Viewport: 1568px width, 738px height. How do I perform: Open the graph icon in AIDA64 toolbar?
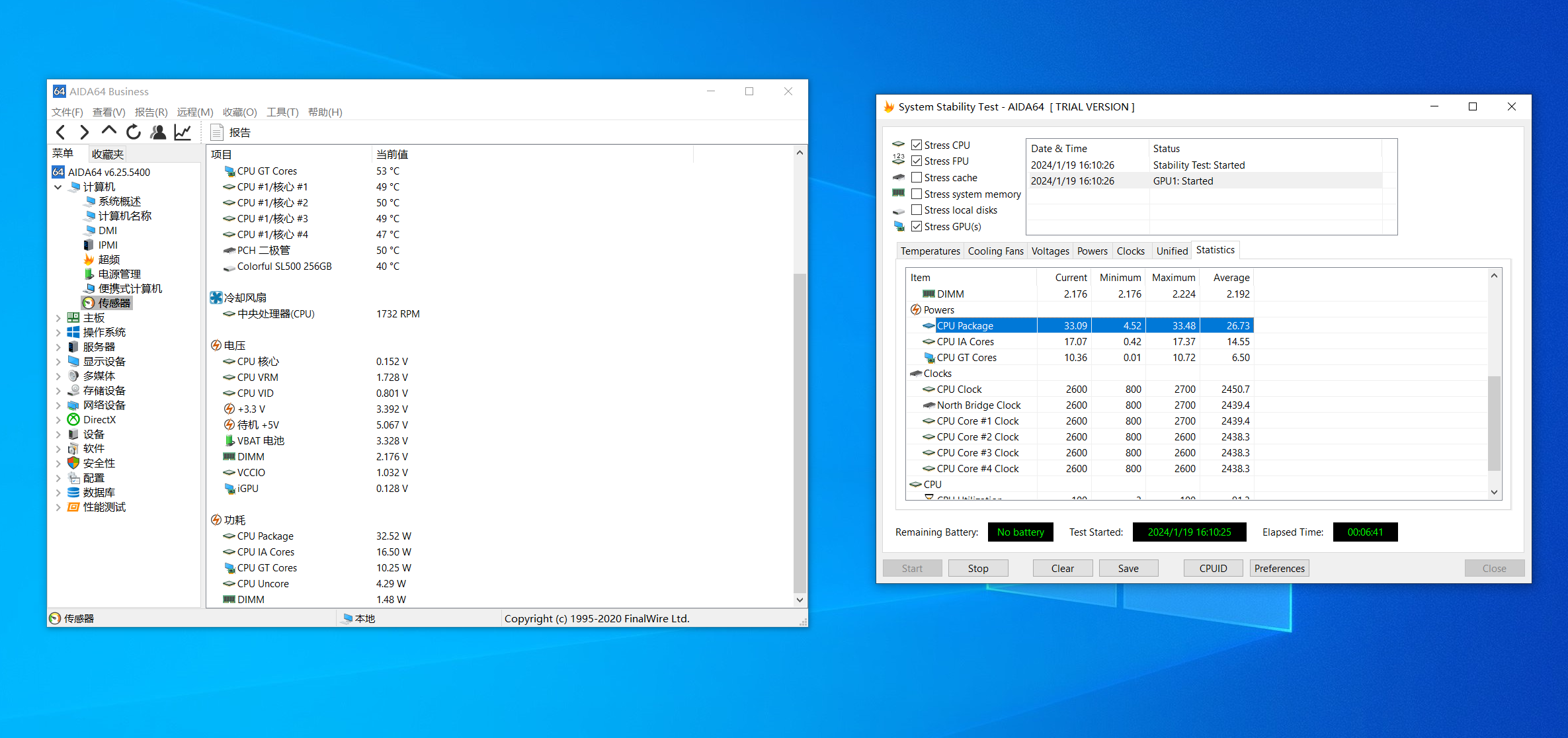pos(183,132)
